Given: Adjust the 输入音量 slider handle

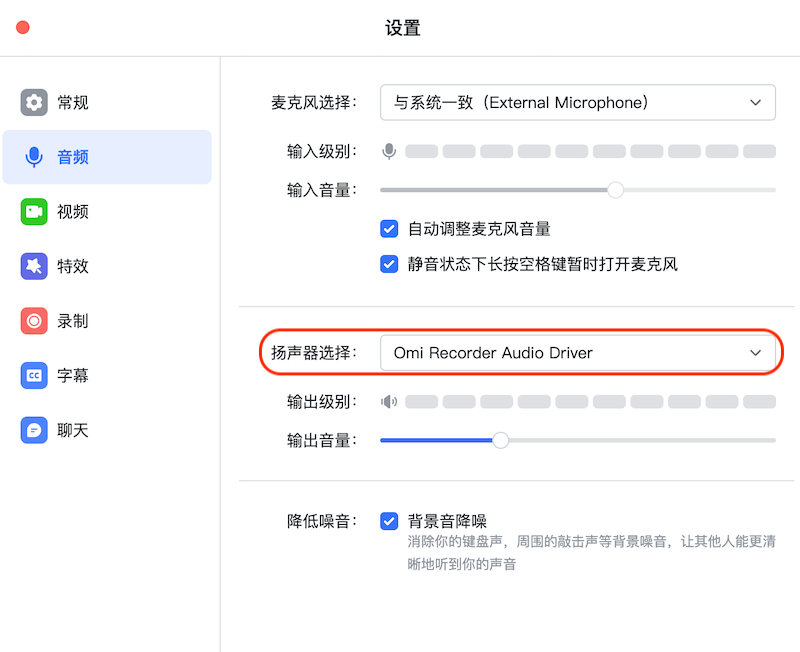Looking at the screenshot, I should [x=615, y=189].
